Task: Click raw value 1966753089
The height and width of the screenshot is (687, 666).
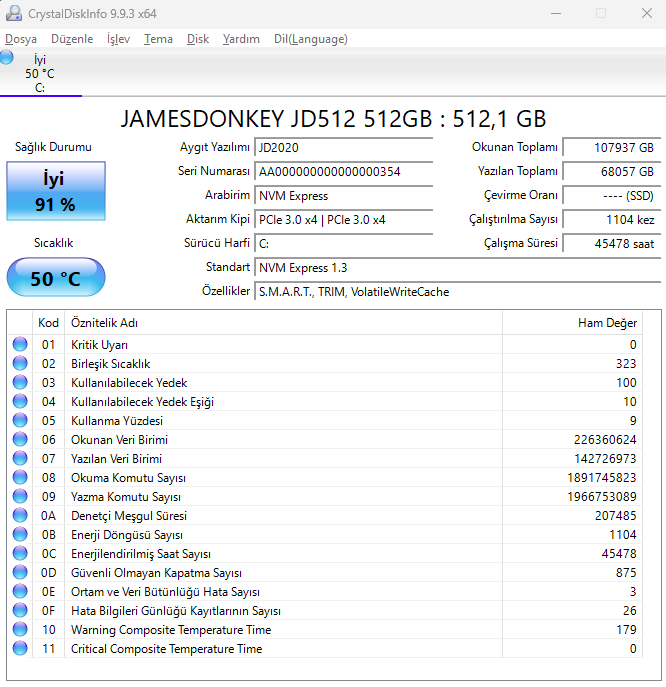Action: point(602,496)
